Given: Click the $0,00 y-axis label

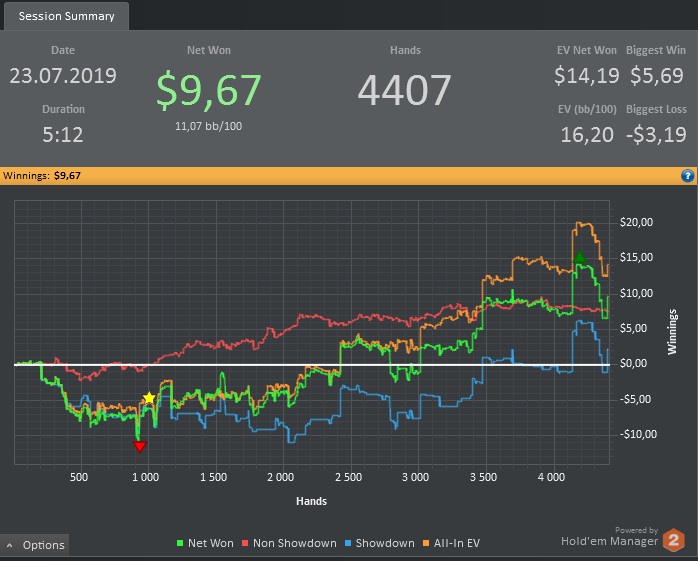Looking at the screenshot, I should point(633,363).
